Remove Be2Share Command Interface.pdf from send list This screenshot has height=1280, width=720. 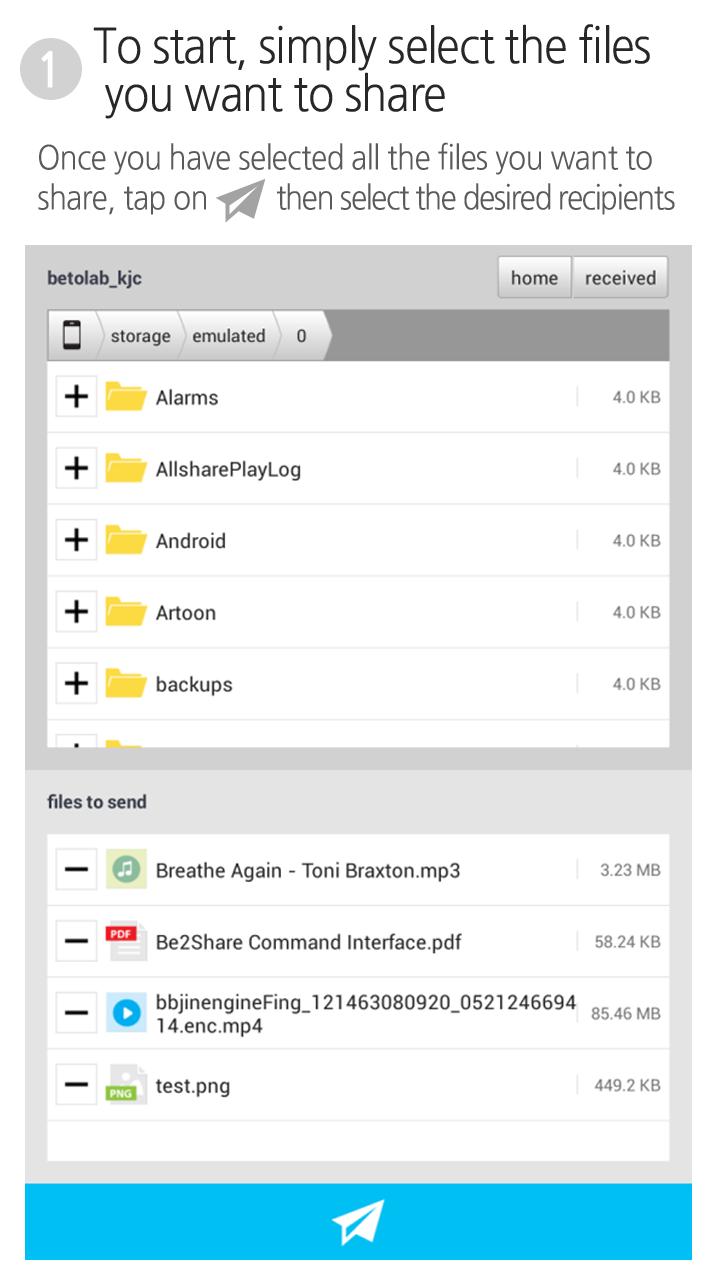coord(76,942)
